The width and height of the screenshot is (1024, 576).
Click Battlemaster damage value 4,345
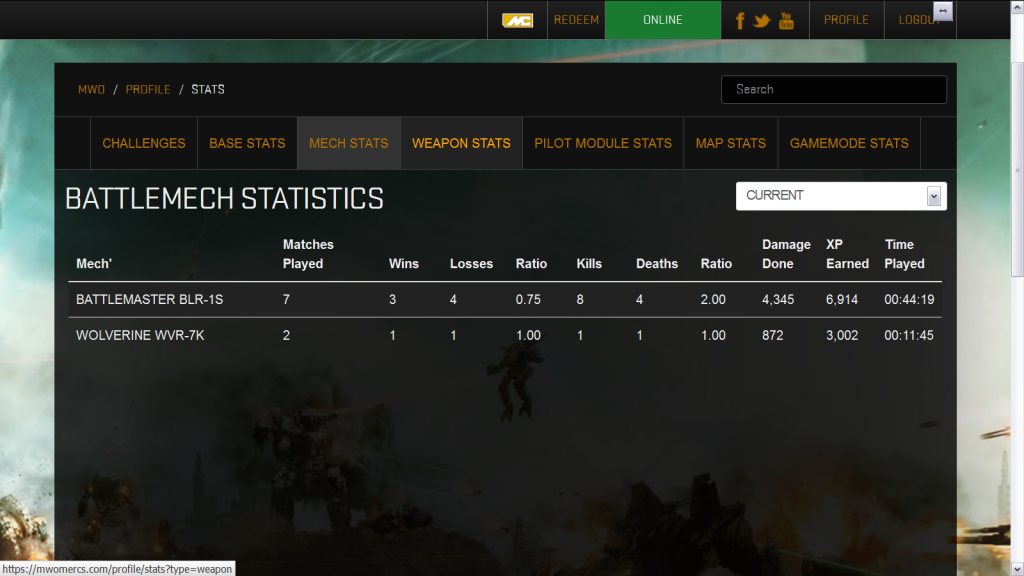778,300
